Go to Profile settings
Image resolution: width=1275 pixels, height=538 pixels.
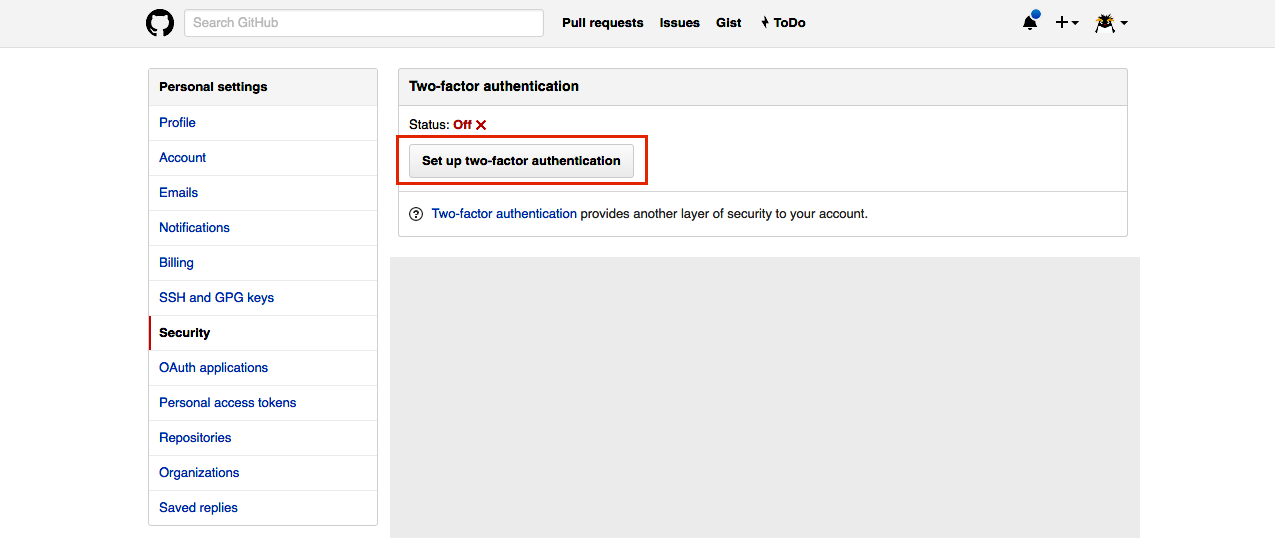click(x=263, y=123)
